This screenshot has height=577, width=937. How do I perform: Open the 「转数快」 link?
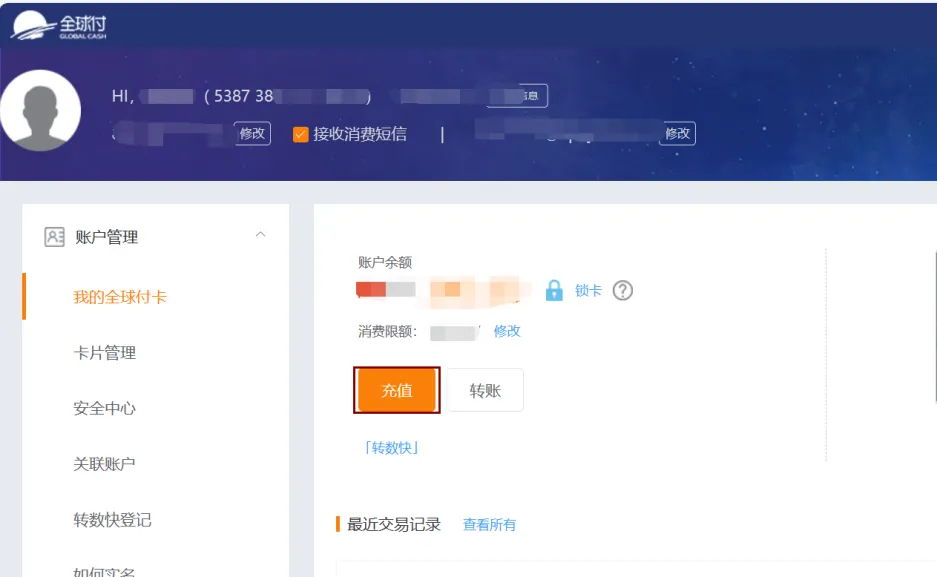tap(392, 447)
